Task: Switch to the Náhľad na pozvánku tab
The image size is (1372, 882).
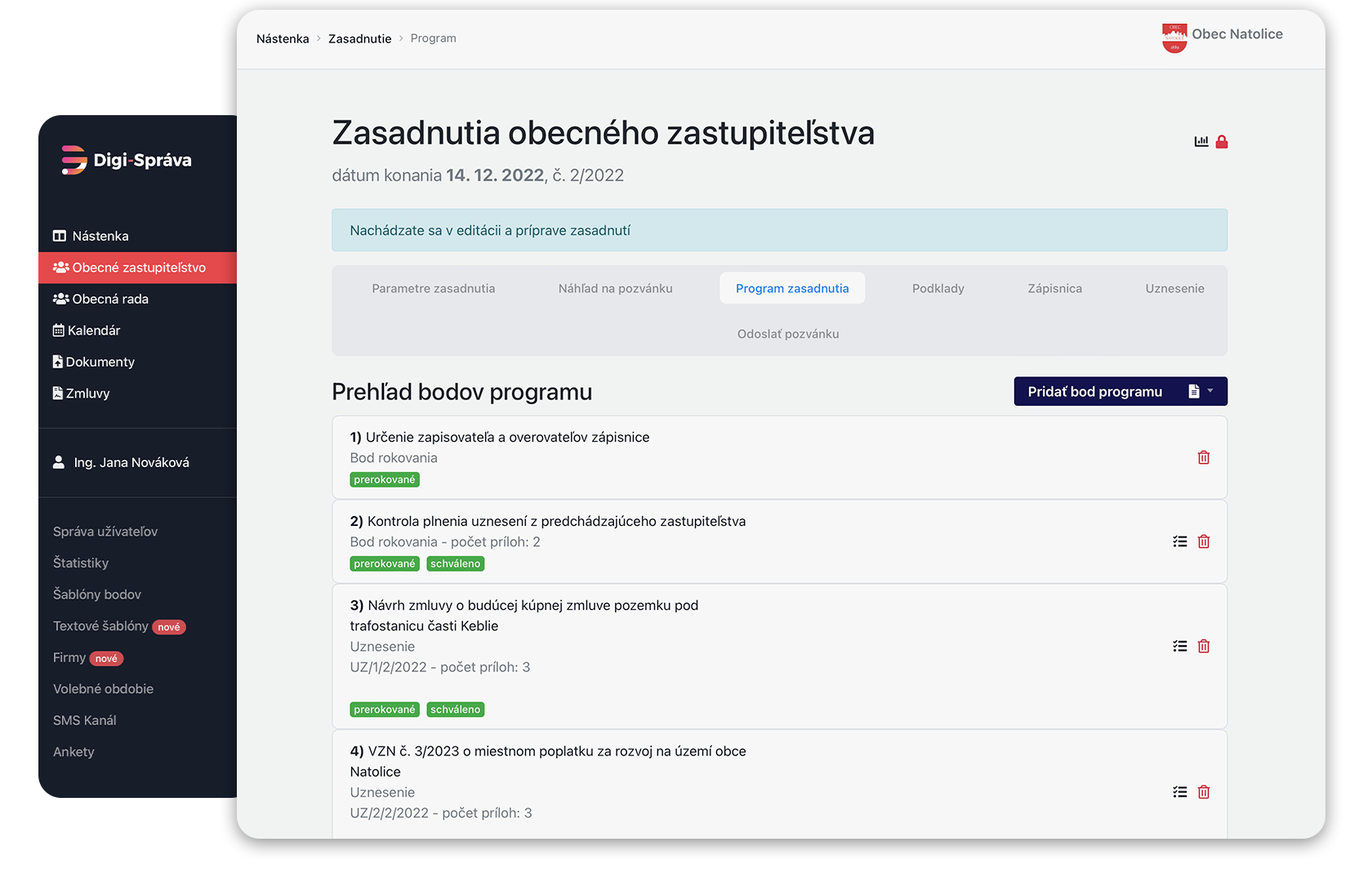Action: [616, 288]
